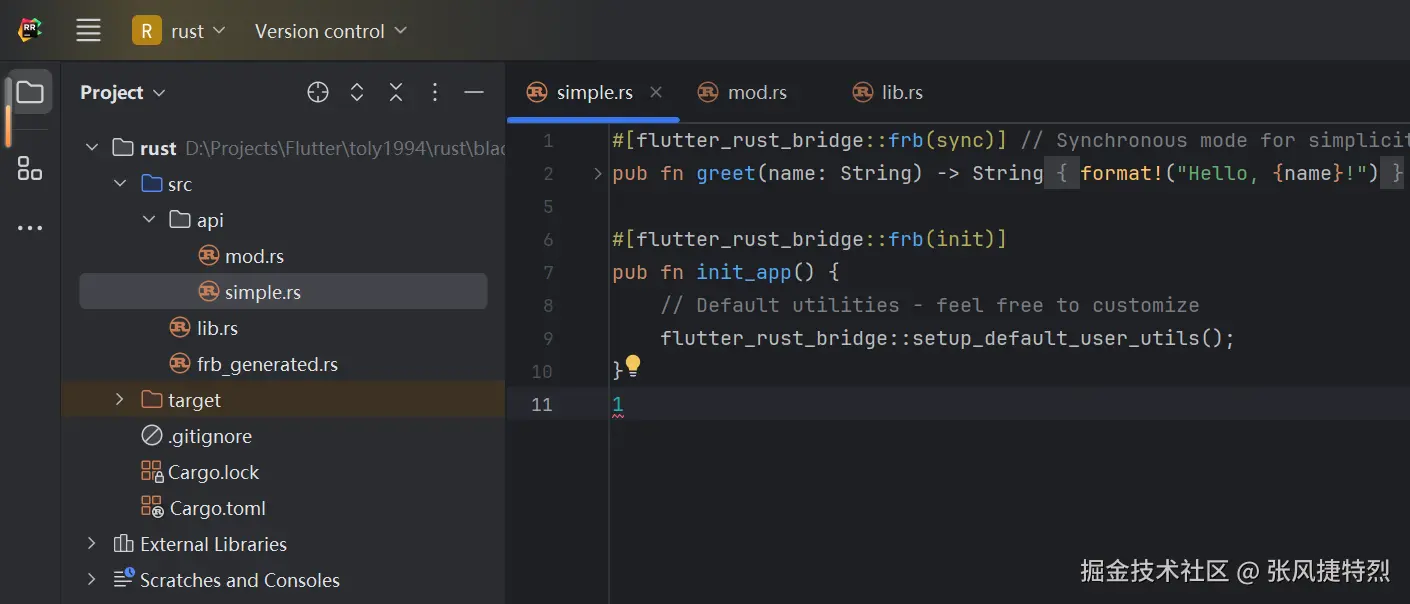Unfold the greet function fold arrow
The image size is (1410, 604).
[597, 174]
